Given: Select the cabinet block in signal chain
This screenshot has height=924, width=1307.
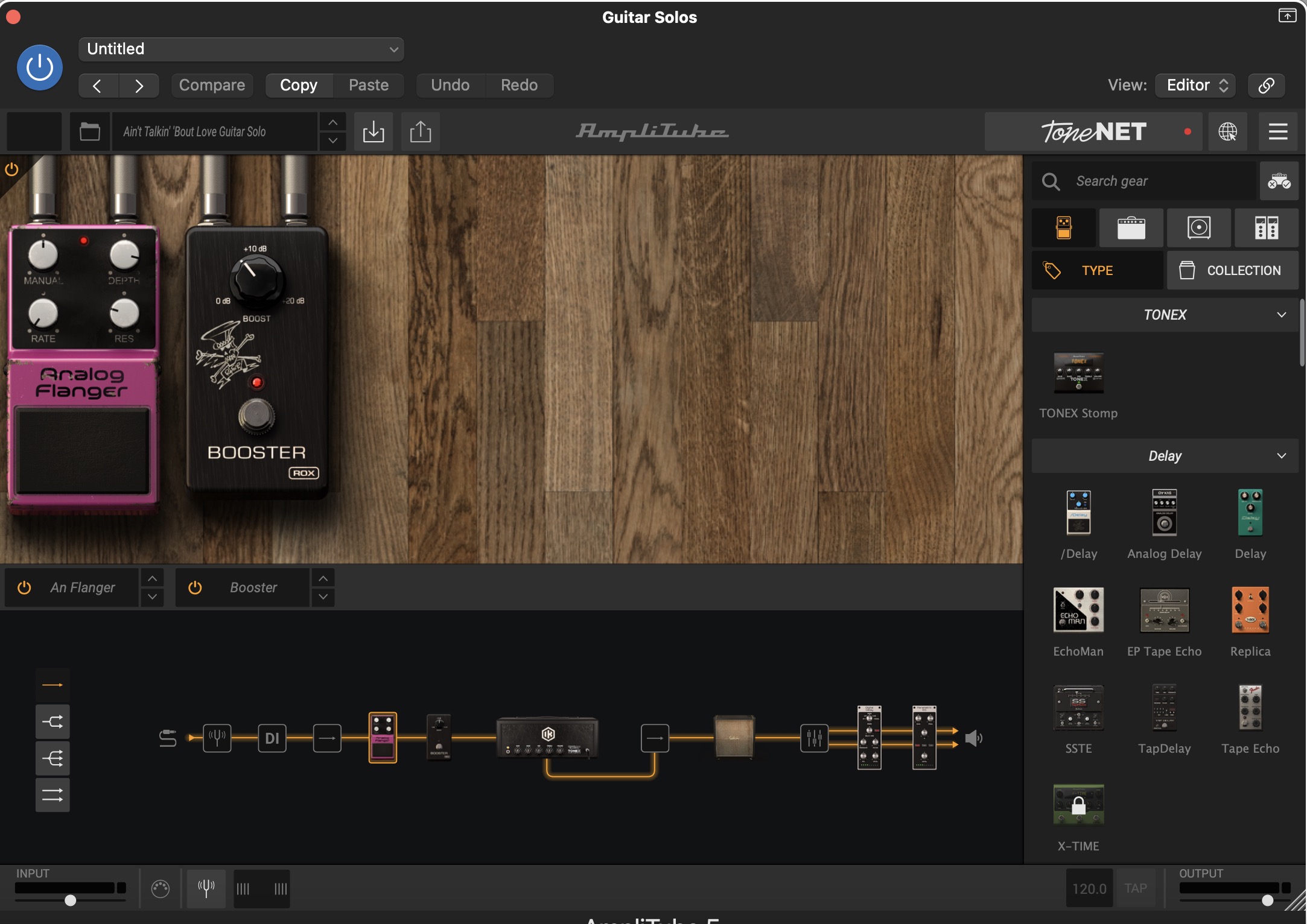Looking at the screenshot, I should tap(734, 736).
